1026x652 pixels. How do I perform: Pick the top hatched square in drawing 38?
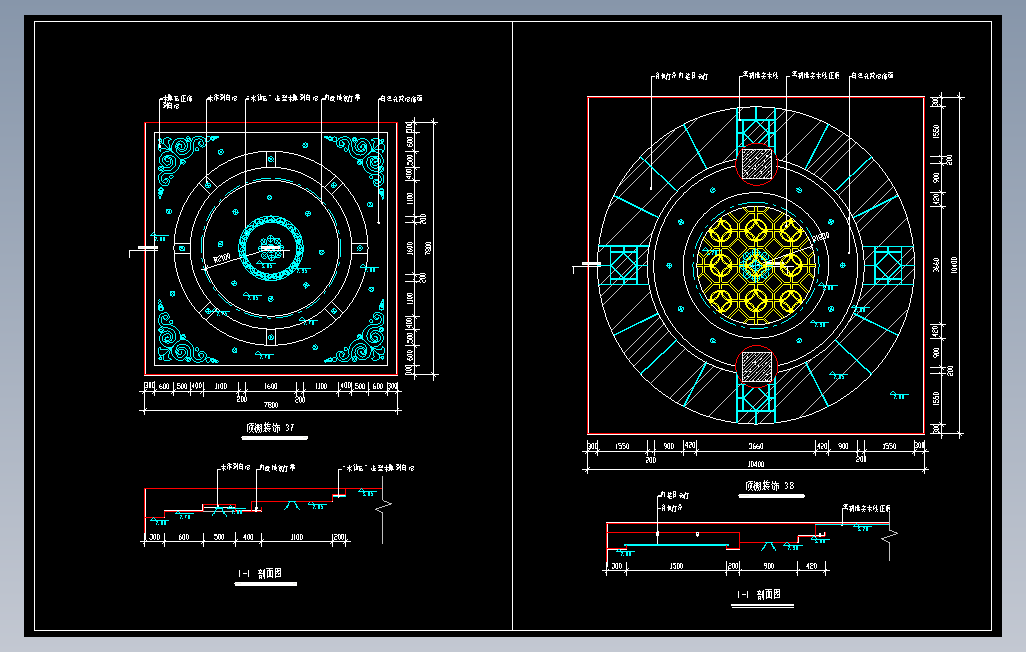click(756, 163)
